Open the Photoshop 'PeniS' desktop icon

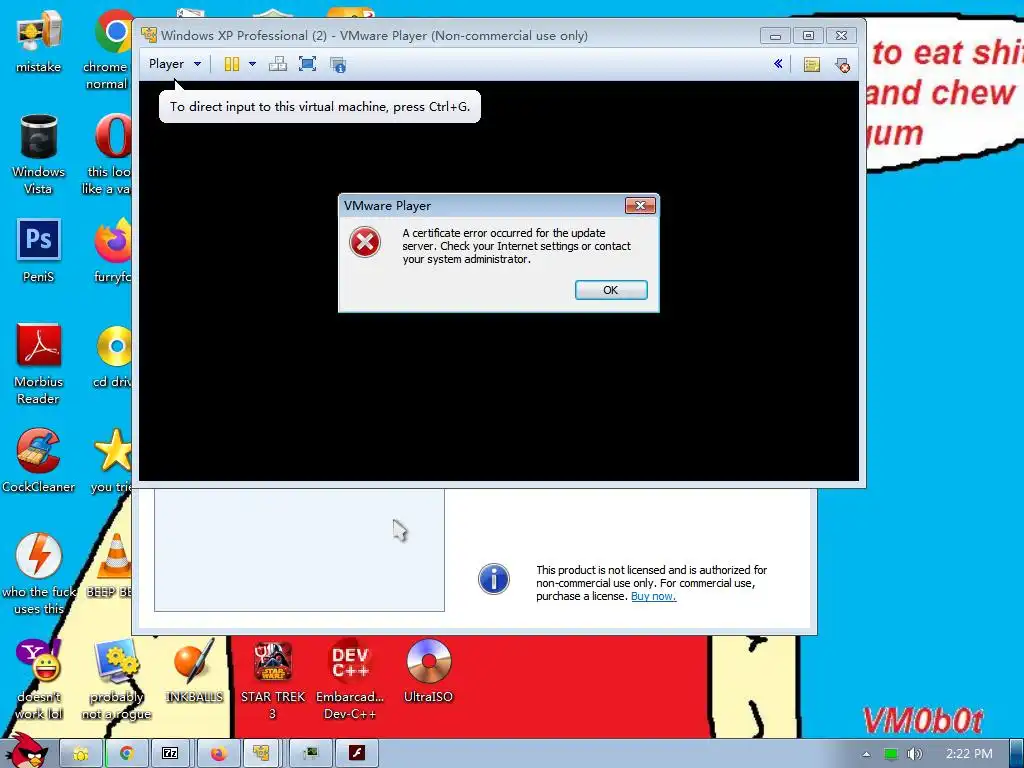[x=39, y=251]
